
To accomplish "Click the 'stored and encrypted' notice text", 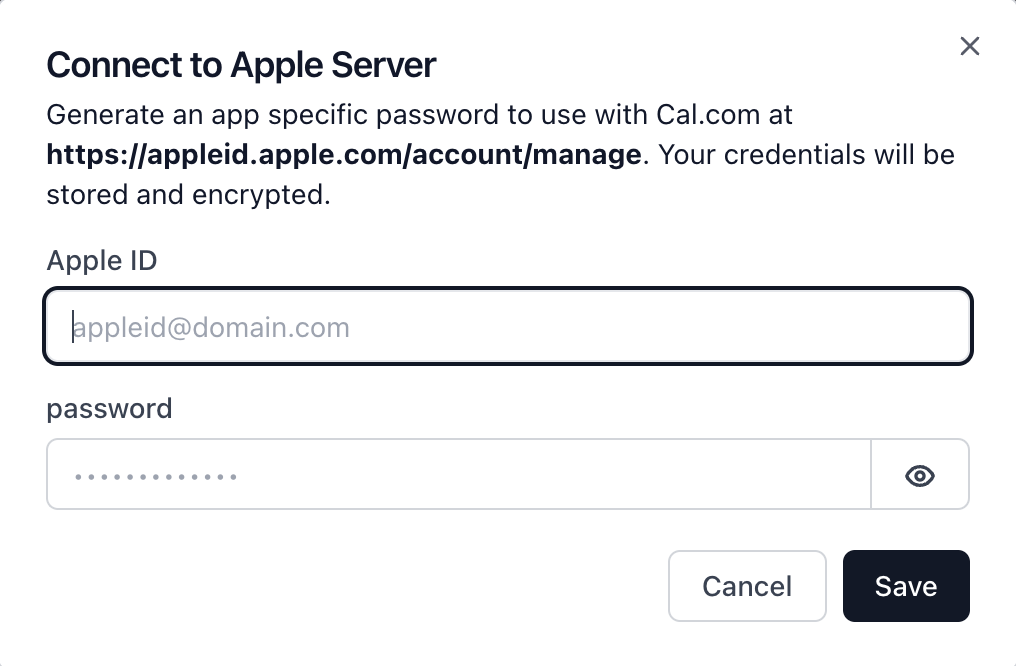I will click(x=189, y=194).
